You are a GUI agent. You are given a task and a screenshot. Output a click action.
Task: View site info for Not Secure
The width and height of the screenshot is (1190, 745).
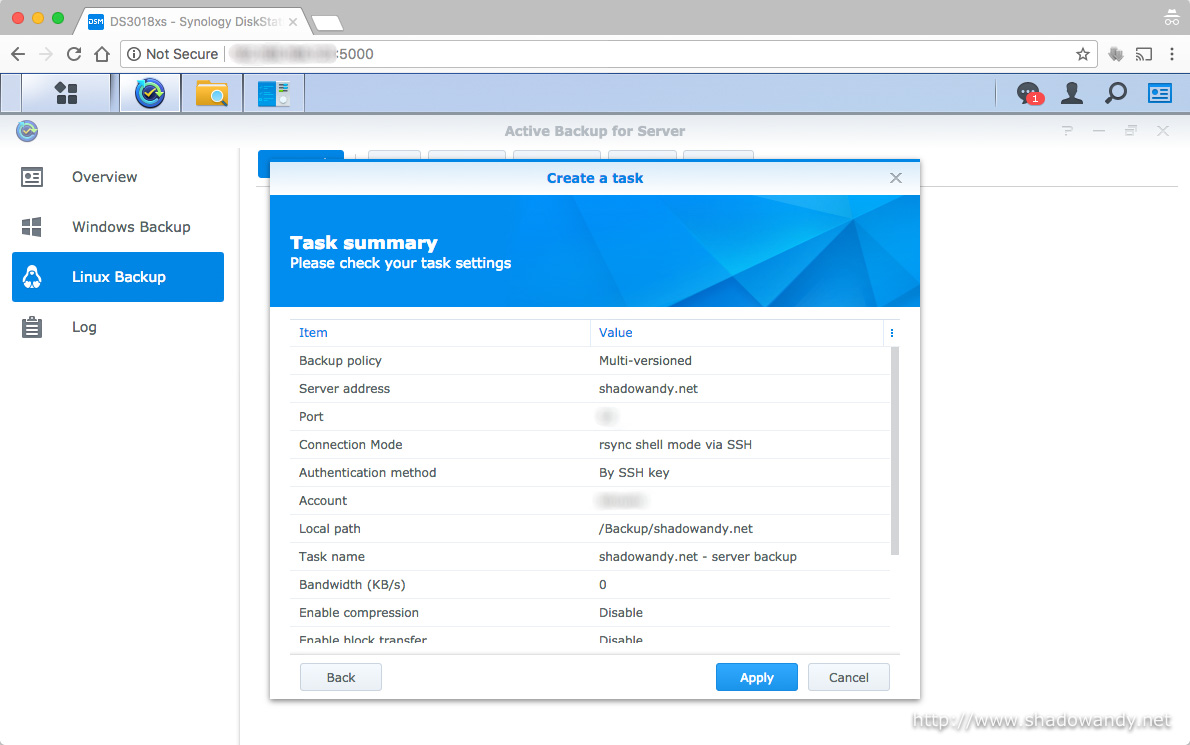point(172,54)
